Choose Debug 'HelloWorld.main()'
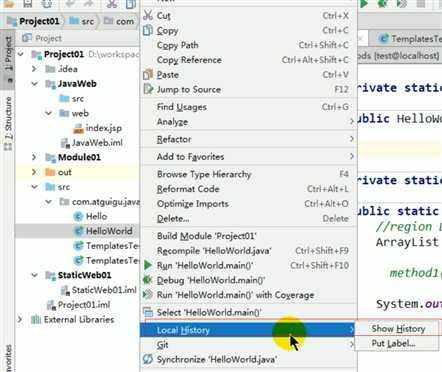This screenshot has height=372, width=442. (x=249, y=280)
